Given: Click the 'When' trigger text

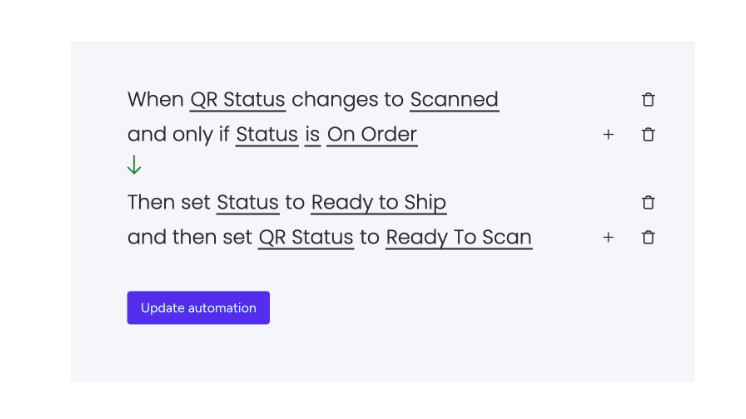Looking at the screenshot, I should point(156,100).
